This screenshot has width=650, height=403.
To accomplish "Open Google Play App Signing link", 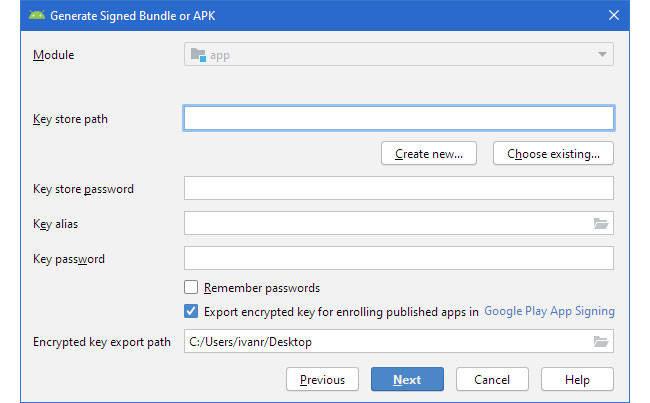I will coord(549,311).
